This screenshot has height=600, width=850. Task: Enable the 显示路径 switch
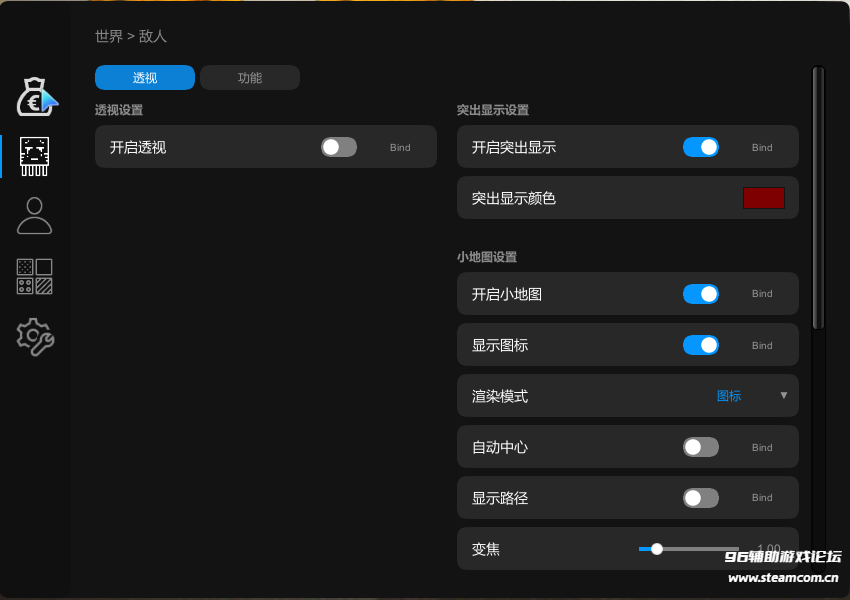click(701, 498)
